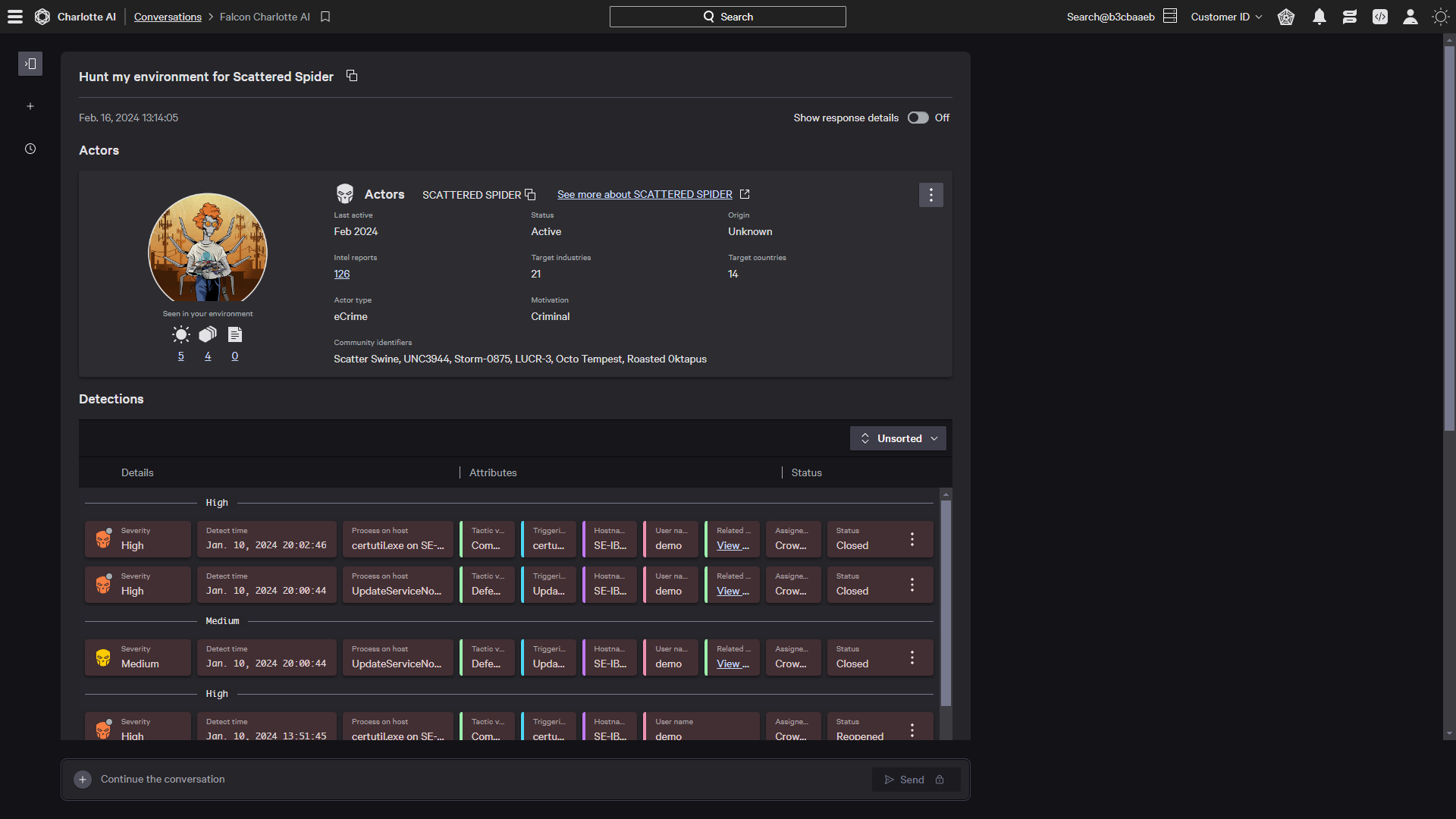Click the top Search field
This screenshot has width=1456, height=819.
click(728, 17)
